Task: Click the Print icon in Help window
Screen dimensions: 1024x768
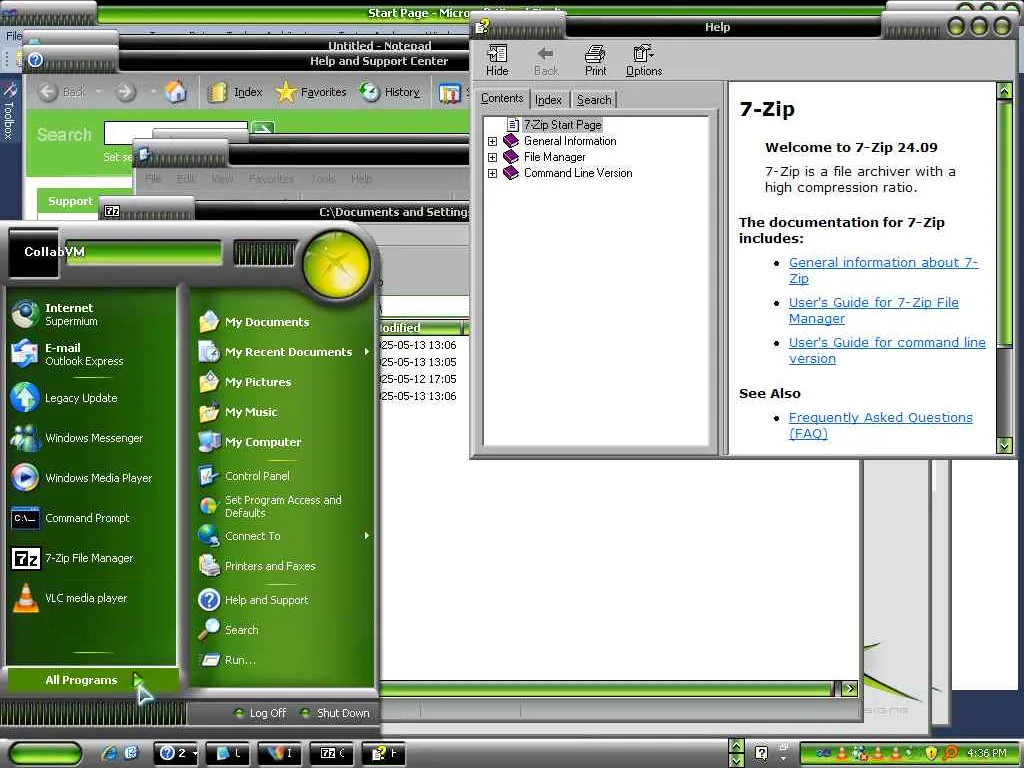Action: 595,60
